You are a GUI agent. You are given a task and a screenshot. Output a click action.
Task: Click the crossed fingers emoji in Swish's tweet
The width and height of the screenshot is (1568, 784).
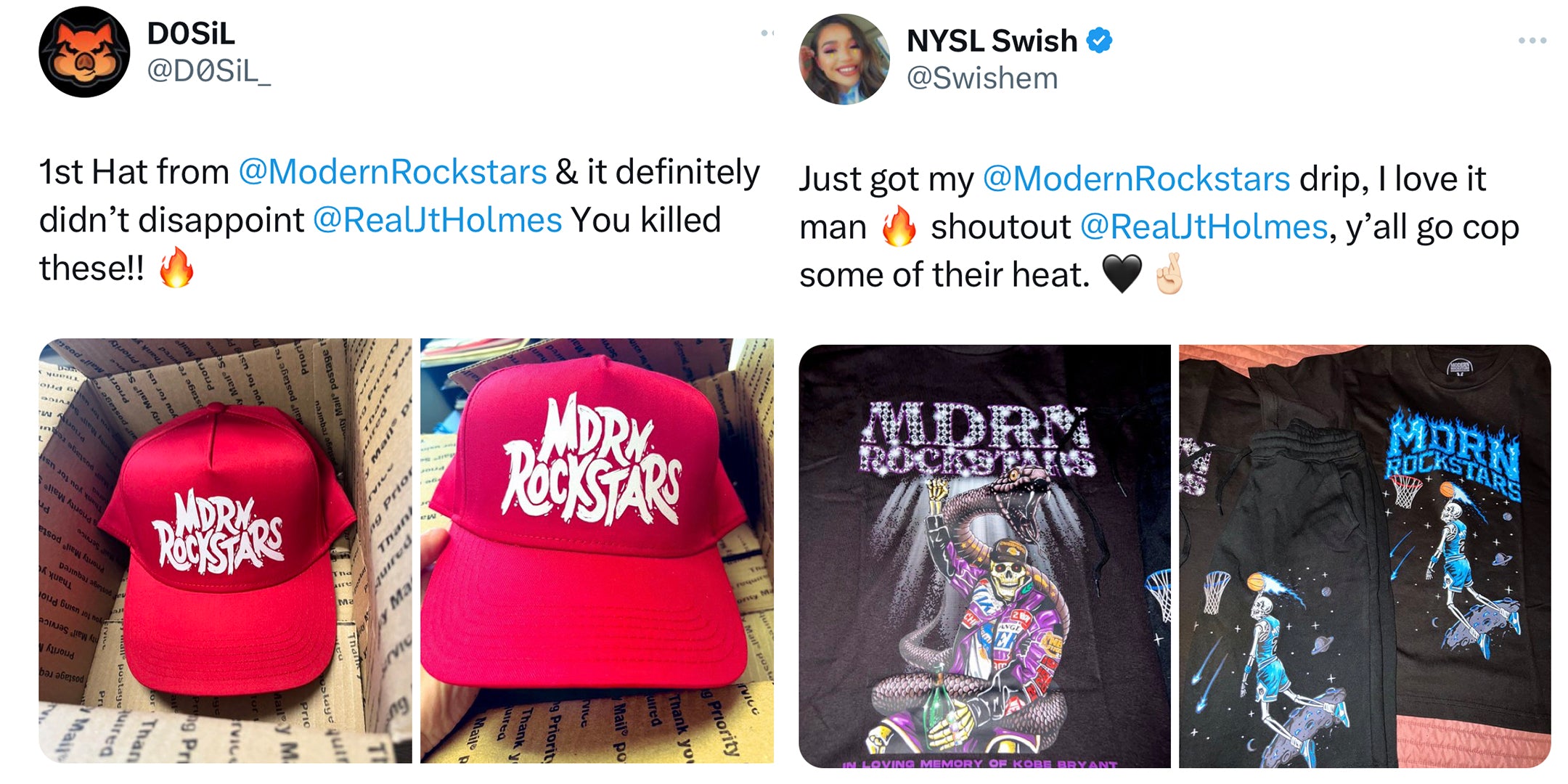click(x=1169, y=274)
